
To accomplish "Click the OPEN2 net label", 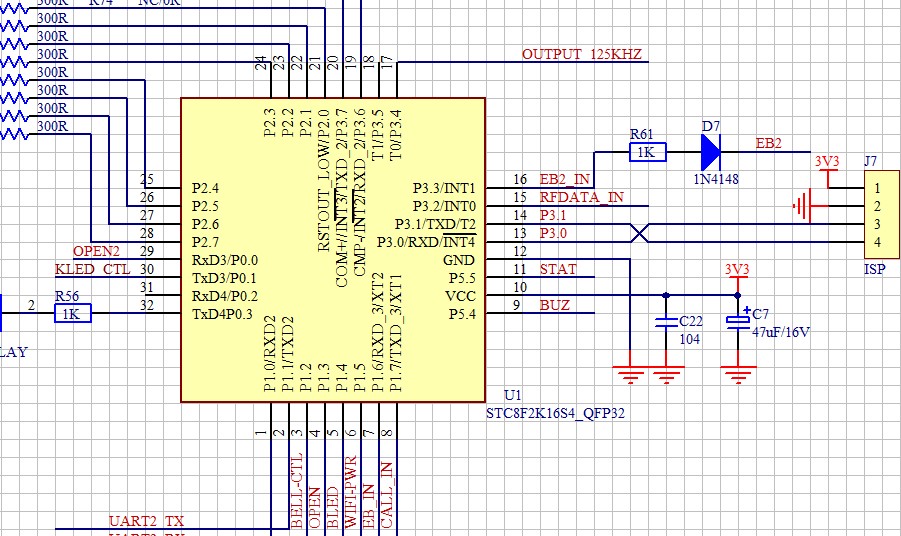I will (97, 251).
